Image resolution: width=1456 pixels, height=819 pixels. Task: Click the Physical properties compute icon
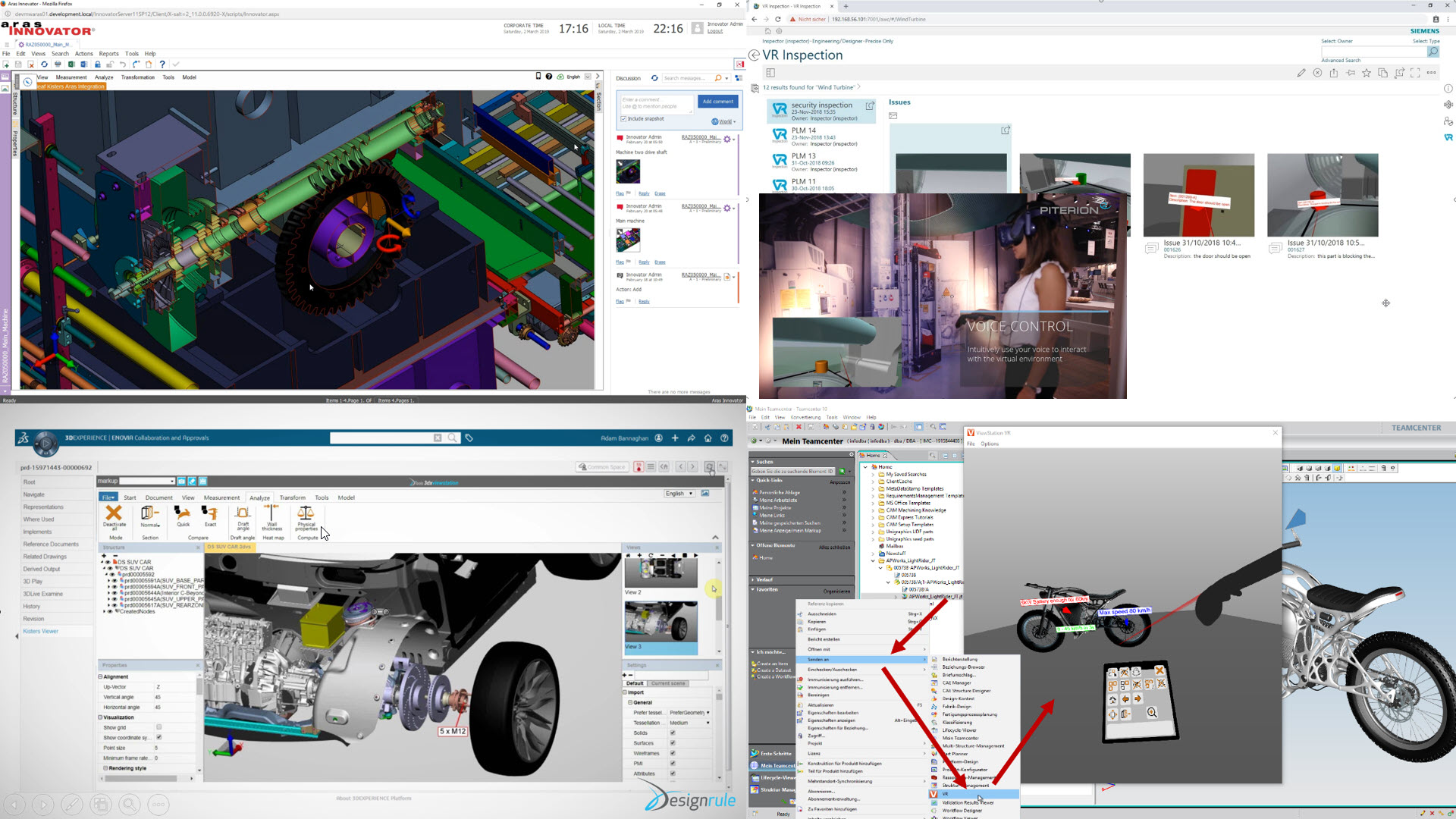[306, 514]
